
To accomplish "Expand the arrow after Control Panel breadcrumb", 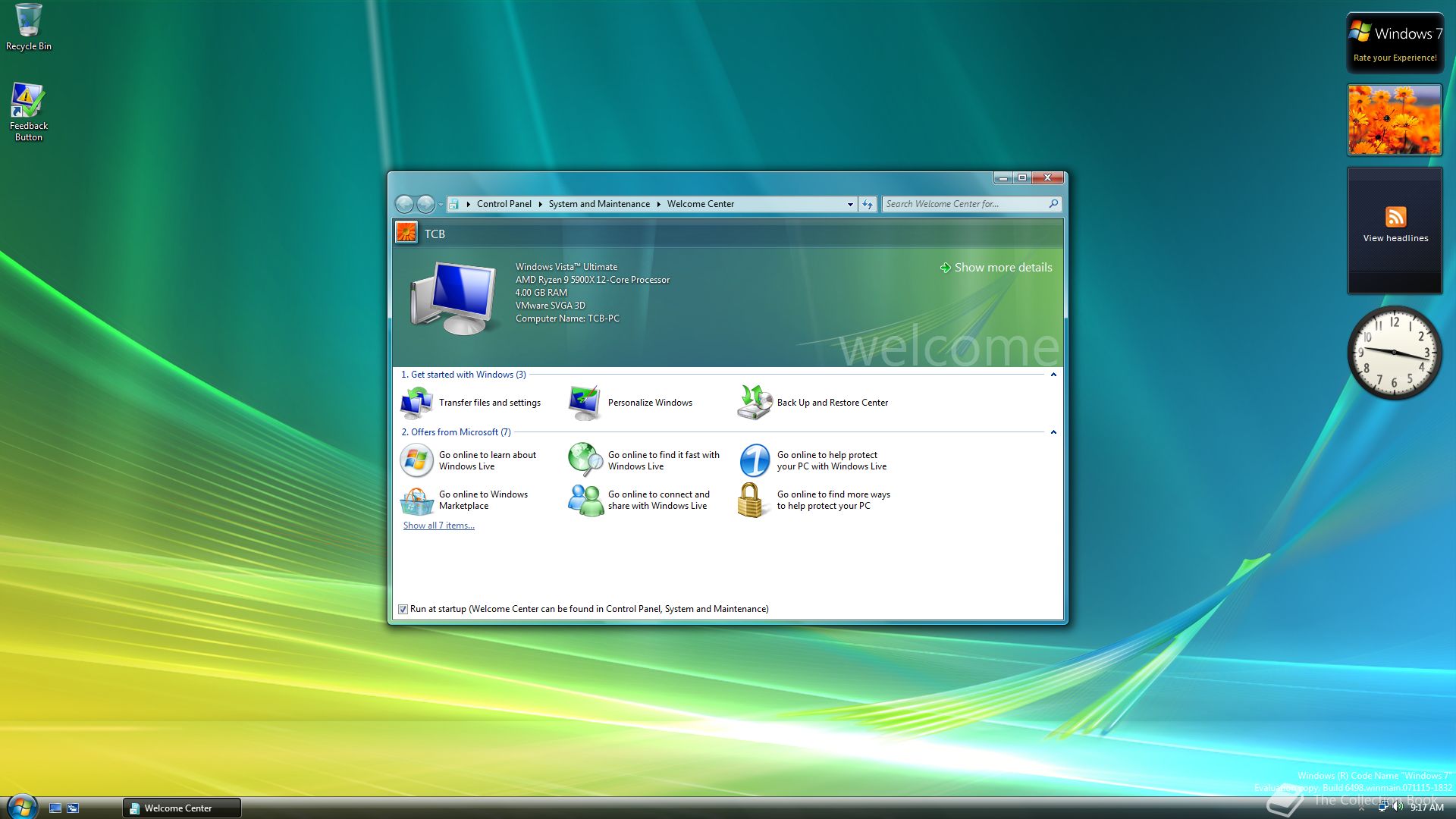I will (540, 204).
